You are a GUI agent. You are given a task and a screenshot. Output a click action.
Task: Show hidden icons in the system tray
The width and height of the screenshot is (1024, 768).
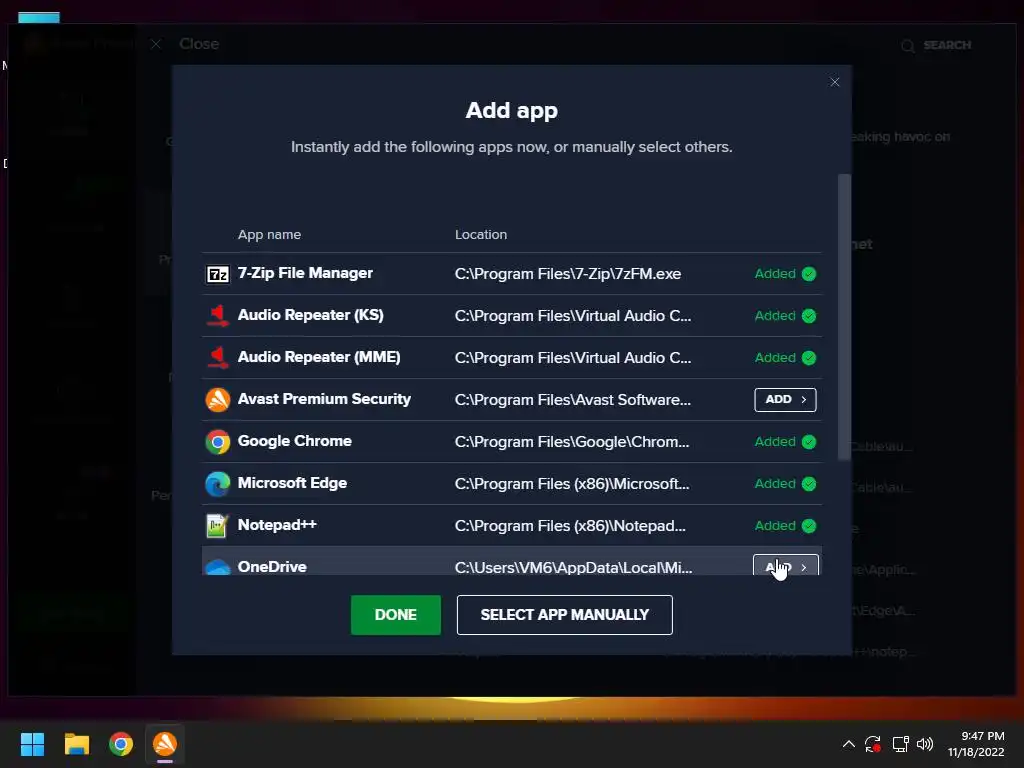pyautogui.click(x=848, y=744)
